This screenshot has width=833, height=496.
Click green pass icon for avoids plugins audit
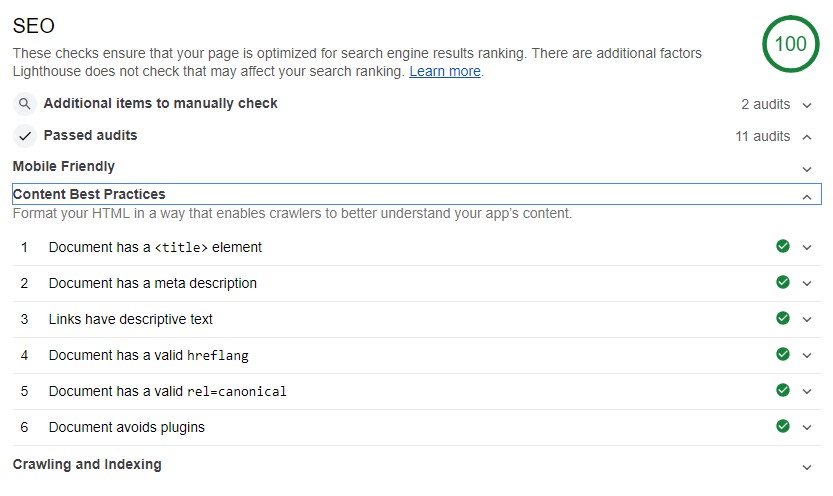[783, 426]
